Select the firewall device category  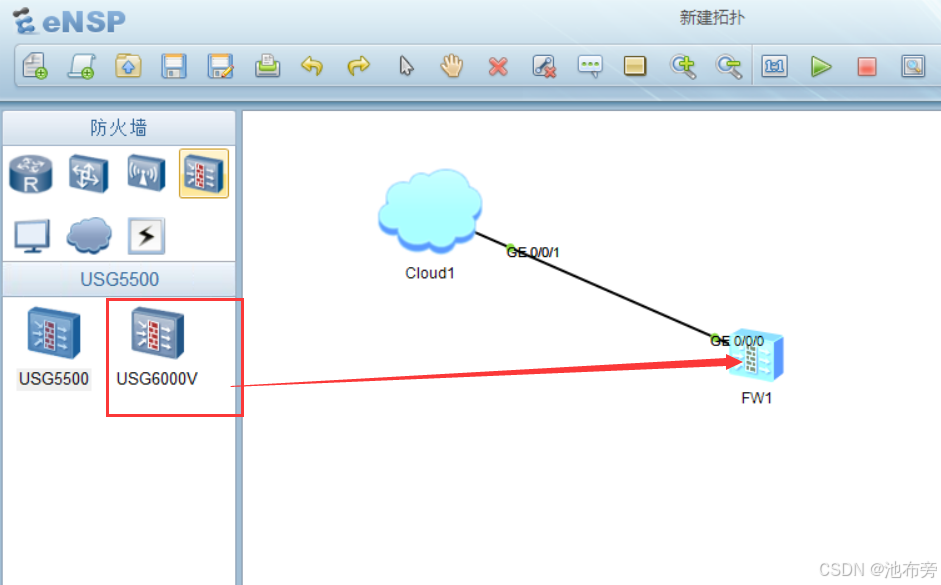[x=204, y=173]
